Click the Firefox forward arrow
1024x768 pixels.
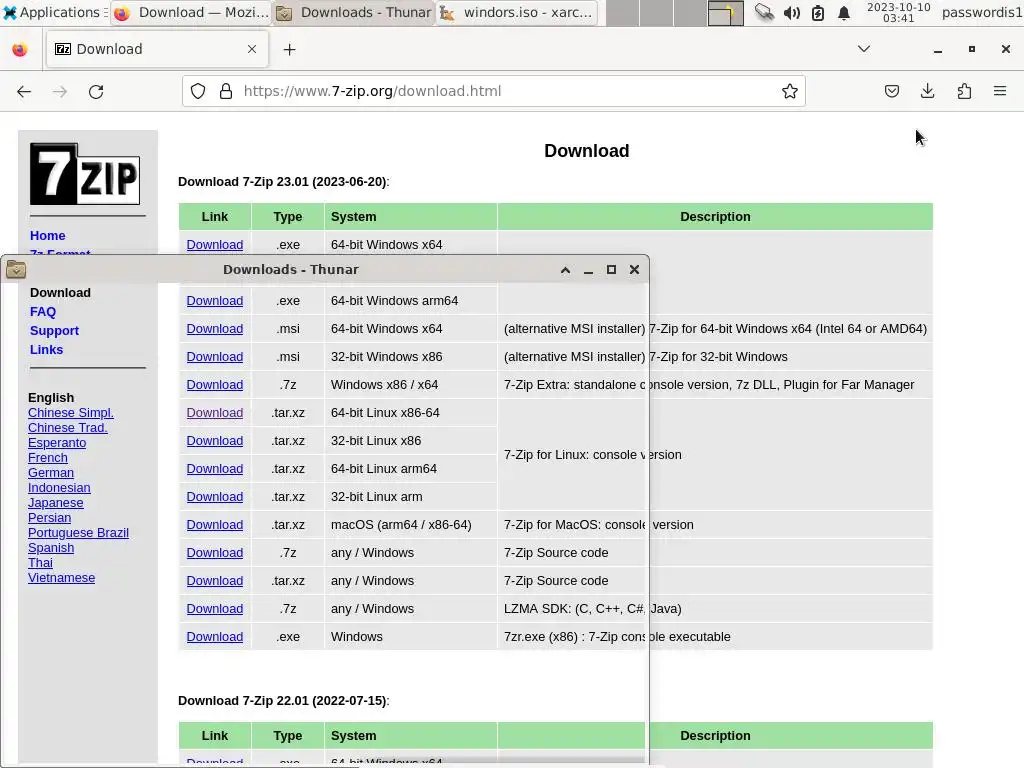[x=60, y=91]
